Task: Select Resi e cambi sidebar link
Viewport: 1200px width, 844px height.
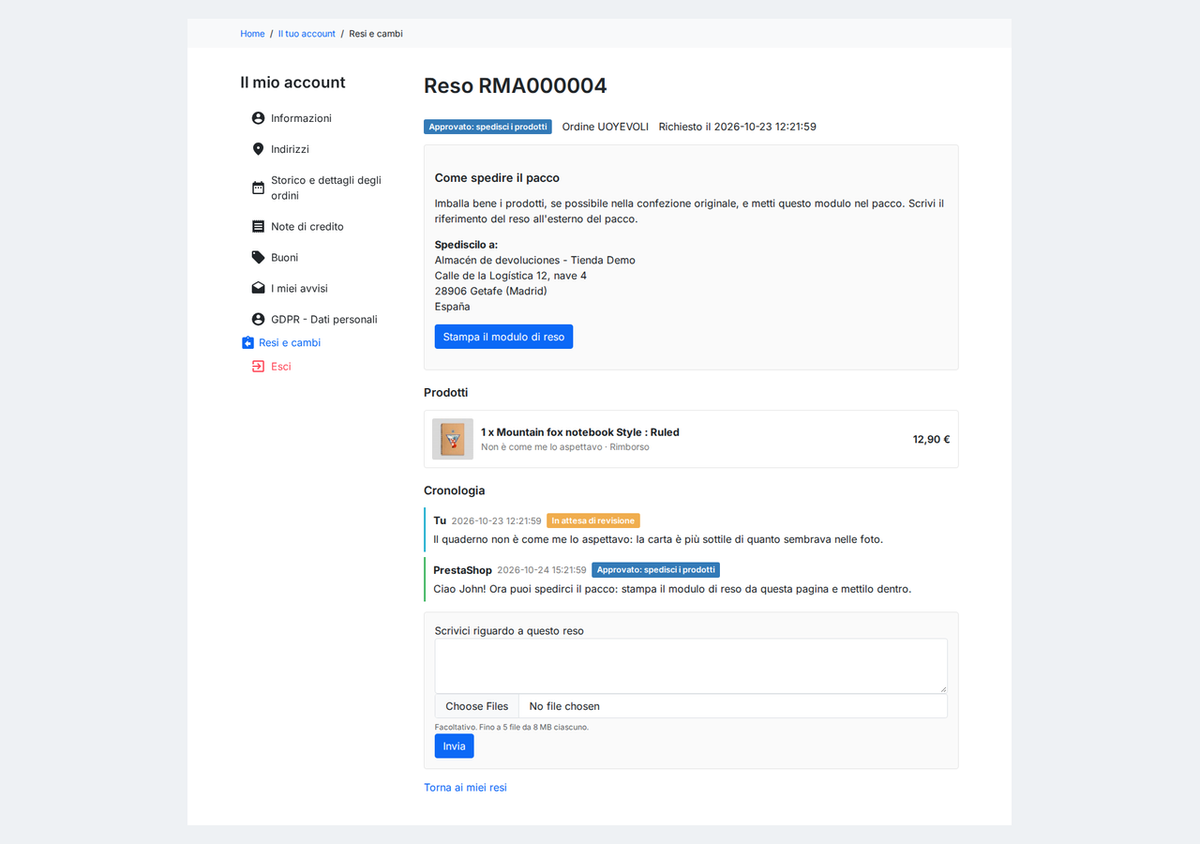Action: coord(290,343)
